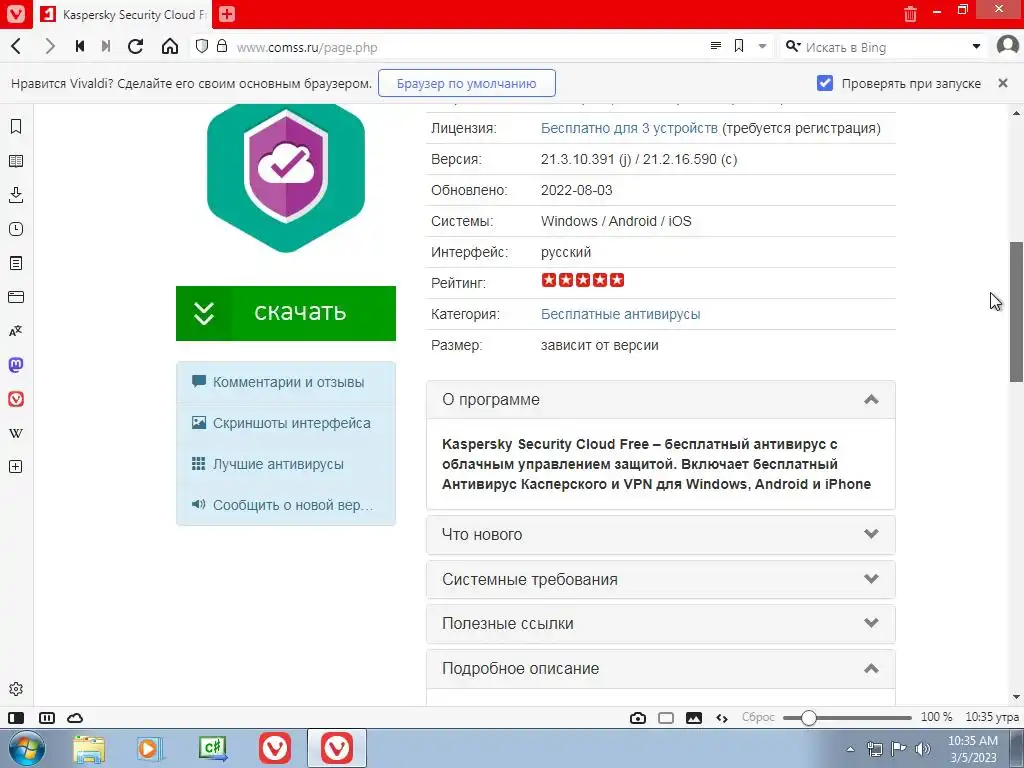Open the tracker blocker shield icon

(202, 46)
